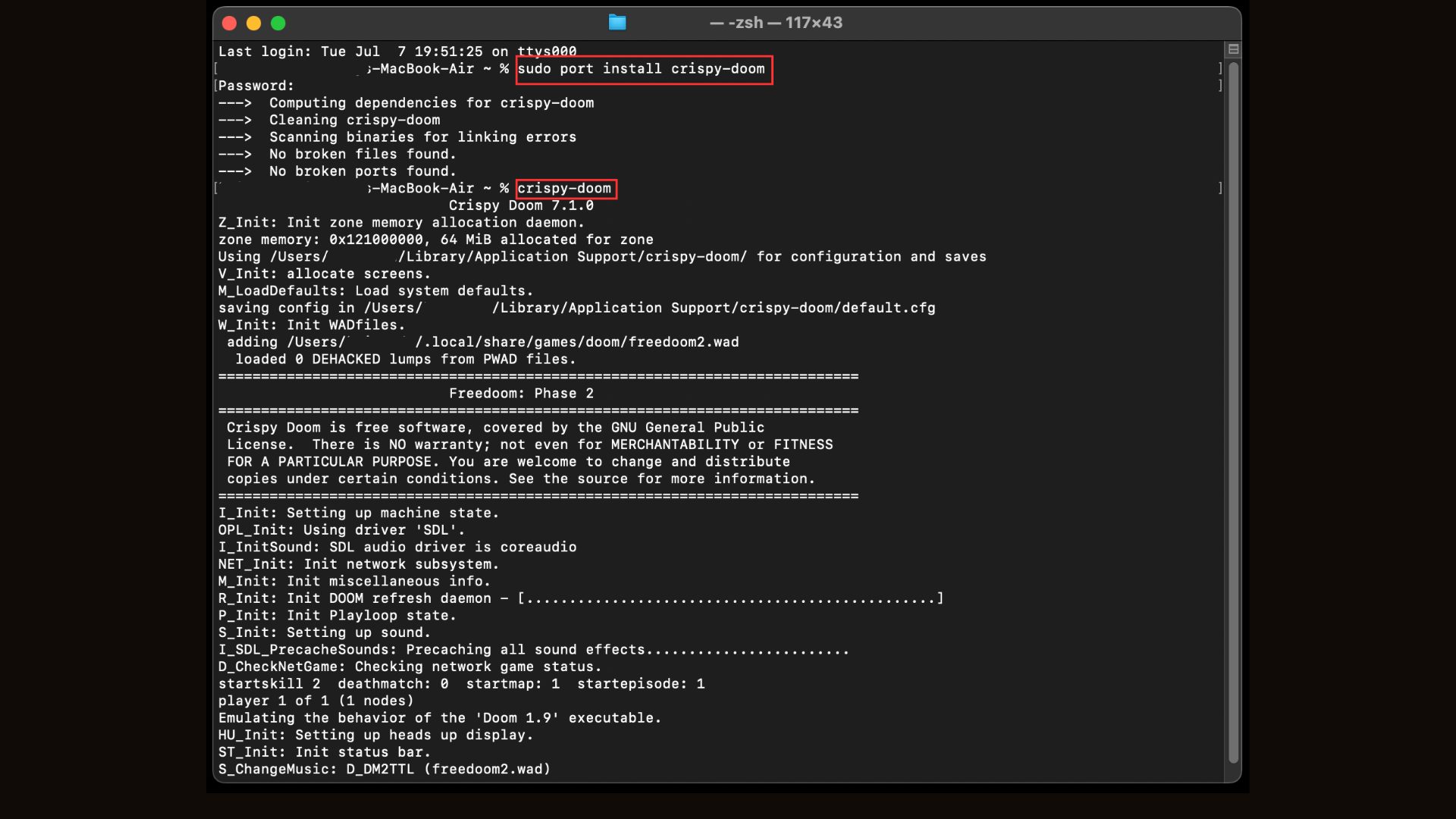Click the 'zone memory: 0x121000000' line
The image size is (1456, 819).
coord(436,240)
